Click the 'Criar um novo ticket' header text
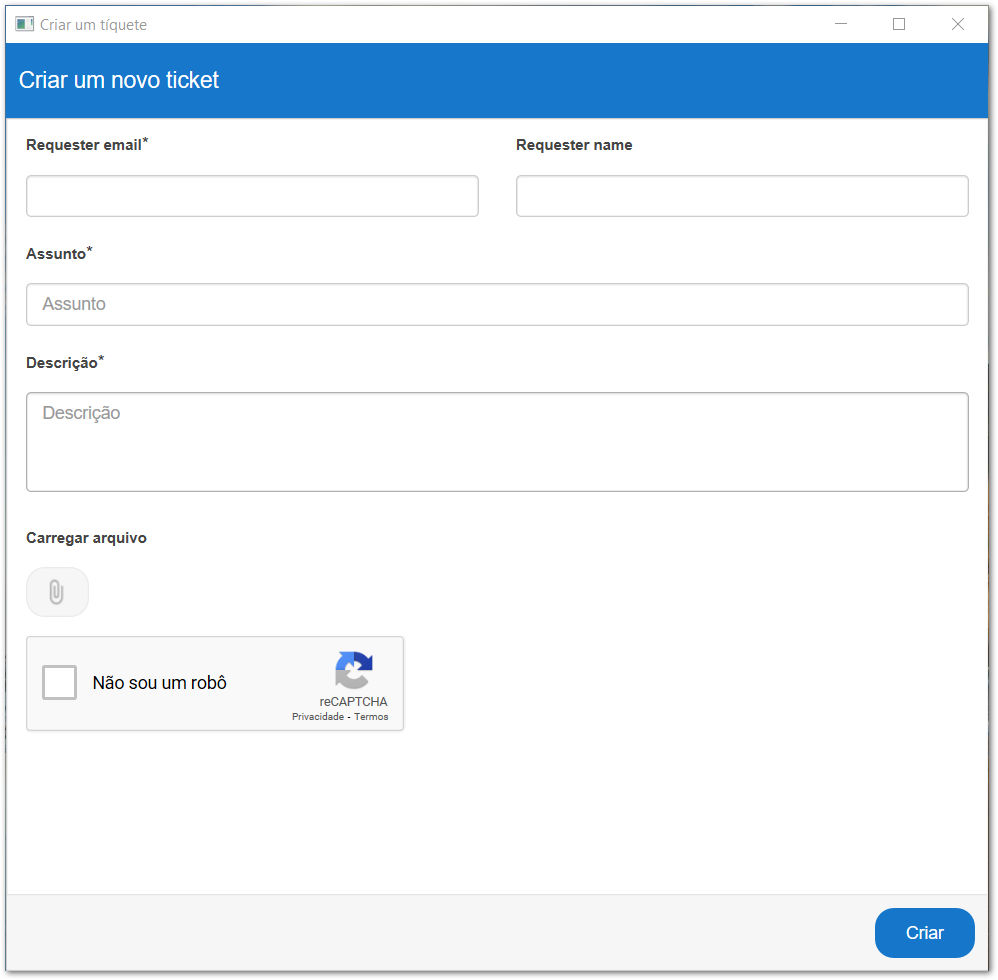 [x=118, y=80]
